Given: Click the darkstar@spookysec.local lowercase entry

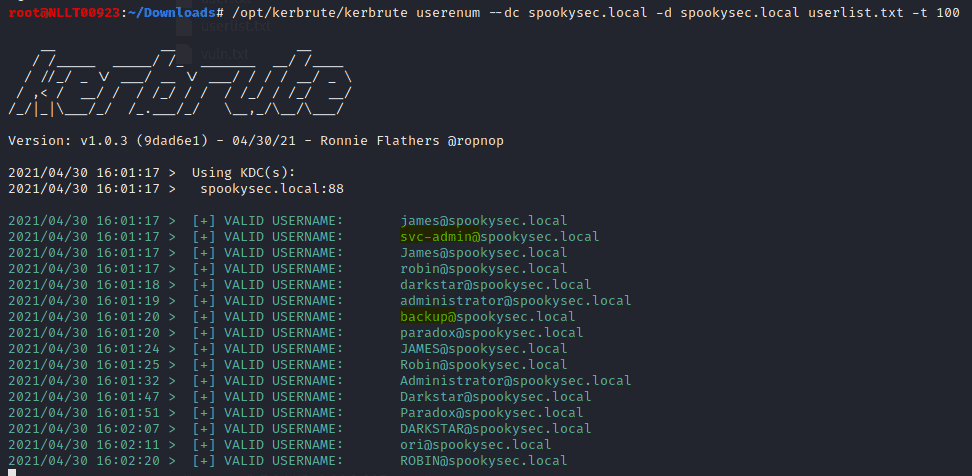Looking at the screenshot, I should (x=496, y=284).
